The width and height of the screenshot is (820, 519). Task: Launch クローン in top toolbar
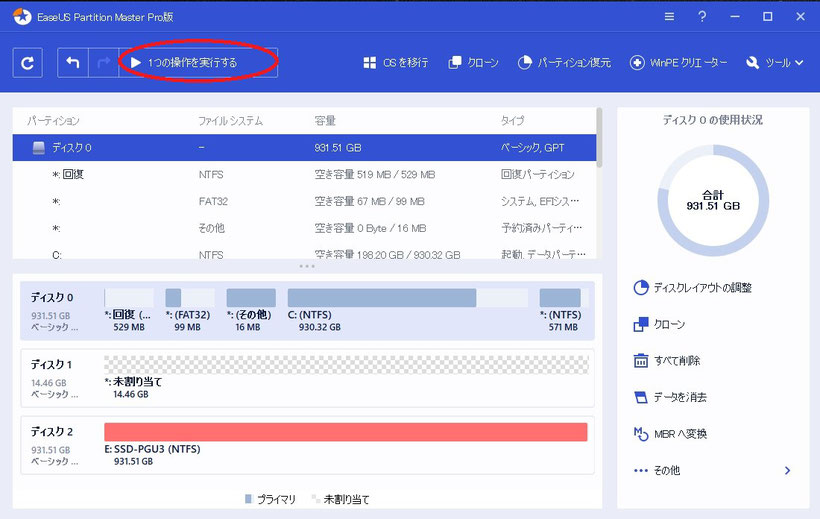474,63
